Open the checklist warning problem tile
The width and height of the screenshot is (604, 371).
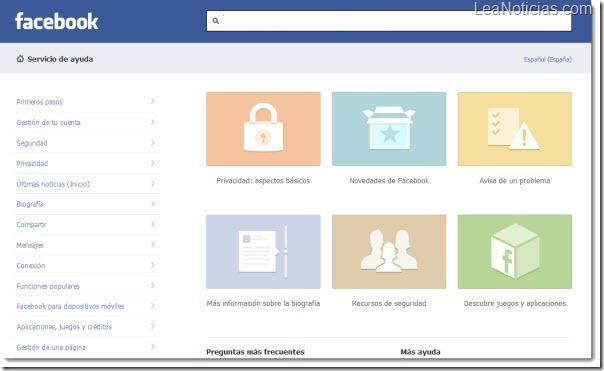pos(515,129)
